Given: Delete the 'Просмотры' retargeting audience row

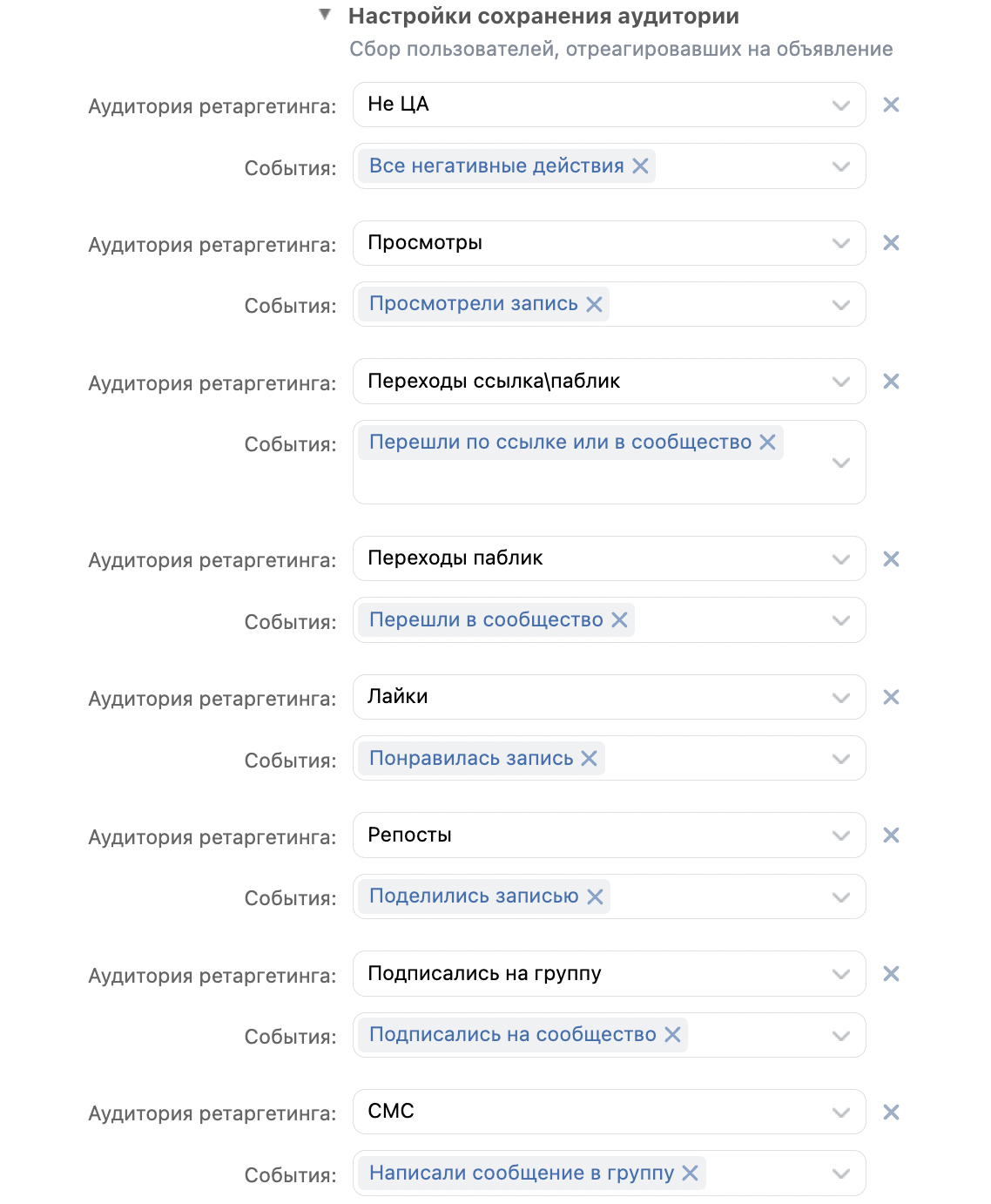Looking at the screenshot, I should 891,243.
